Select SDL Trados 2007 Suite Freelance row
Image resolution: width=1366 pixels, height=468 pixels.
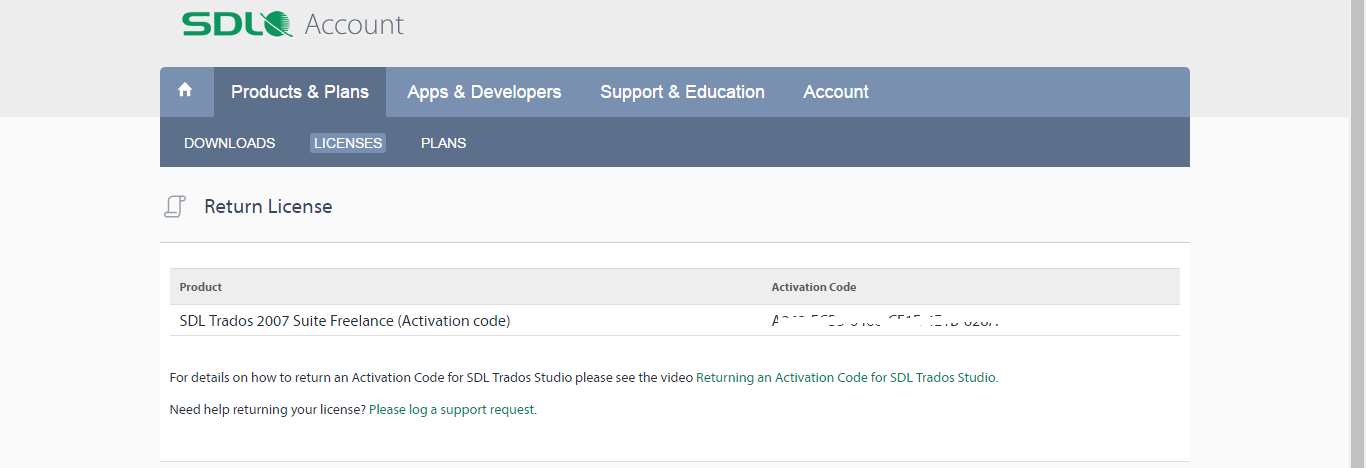675,321
